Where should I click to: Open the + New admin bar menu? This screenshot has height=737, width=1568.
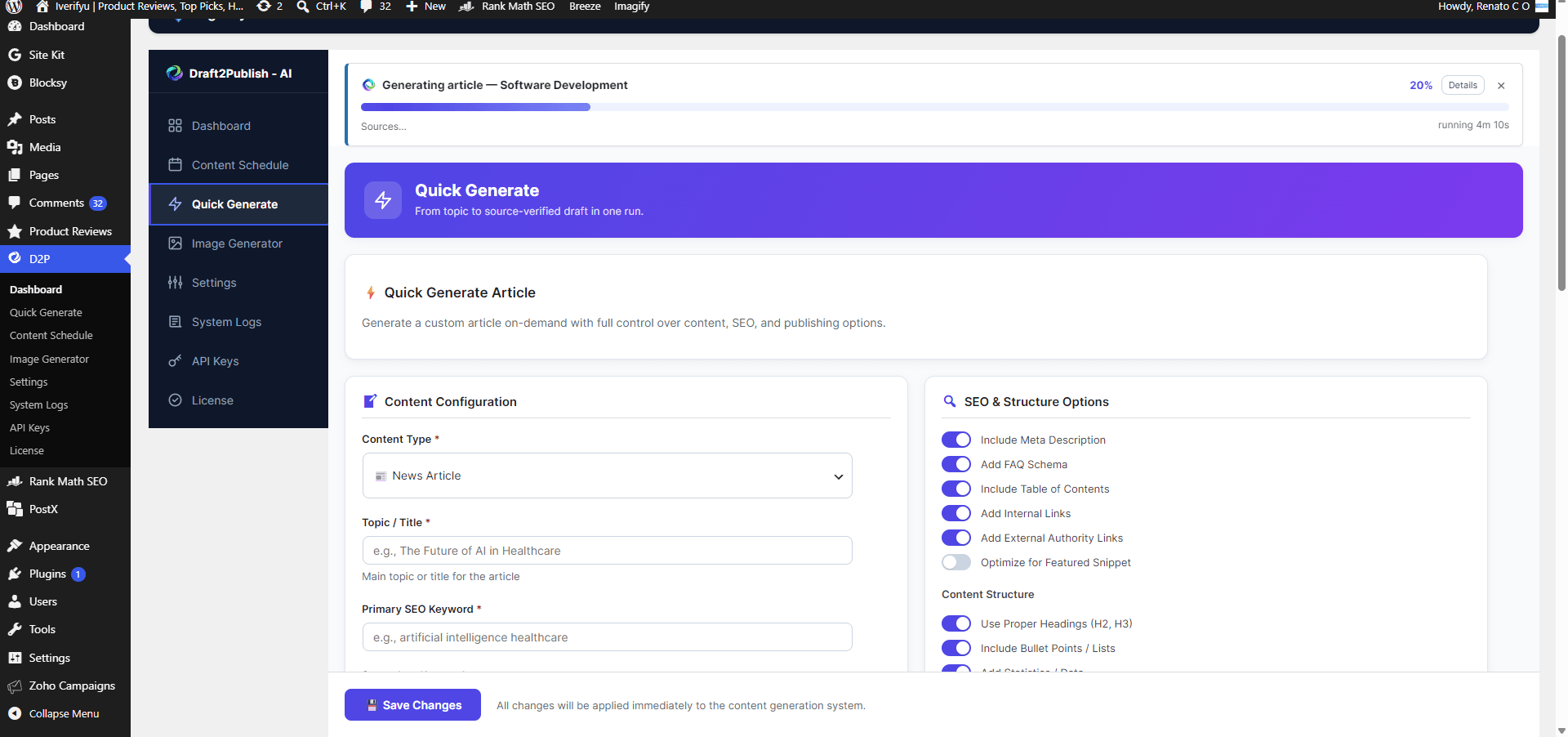click(x=425, y=7)
